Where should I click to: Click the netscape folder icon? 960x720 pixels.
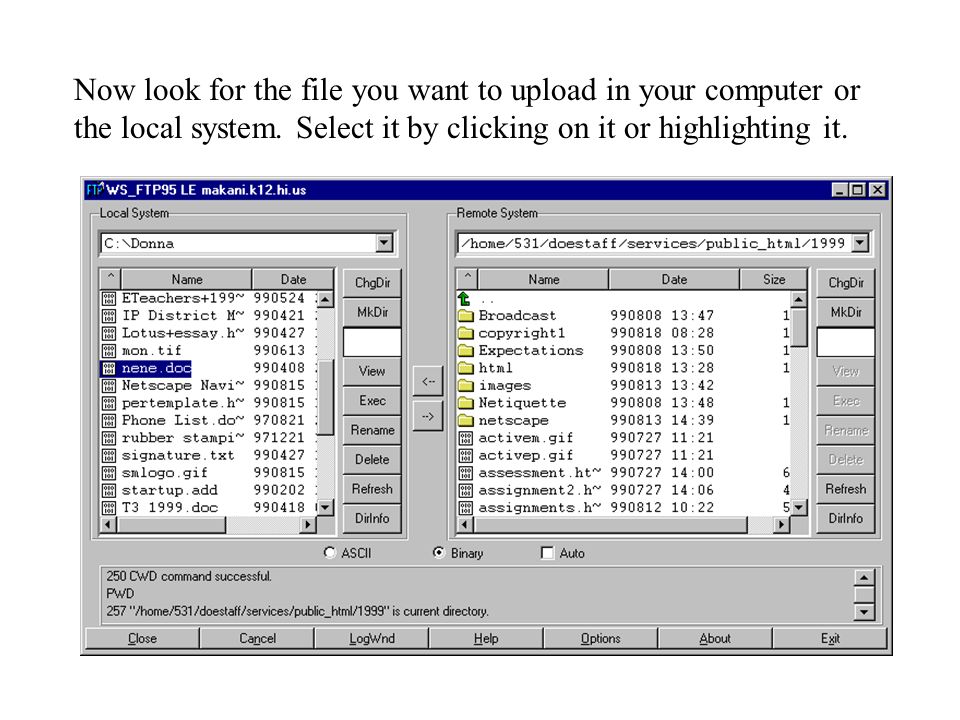coord(466,421)
